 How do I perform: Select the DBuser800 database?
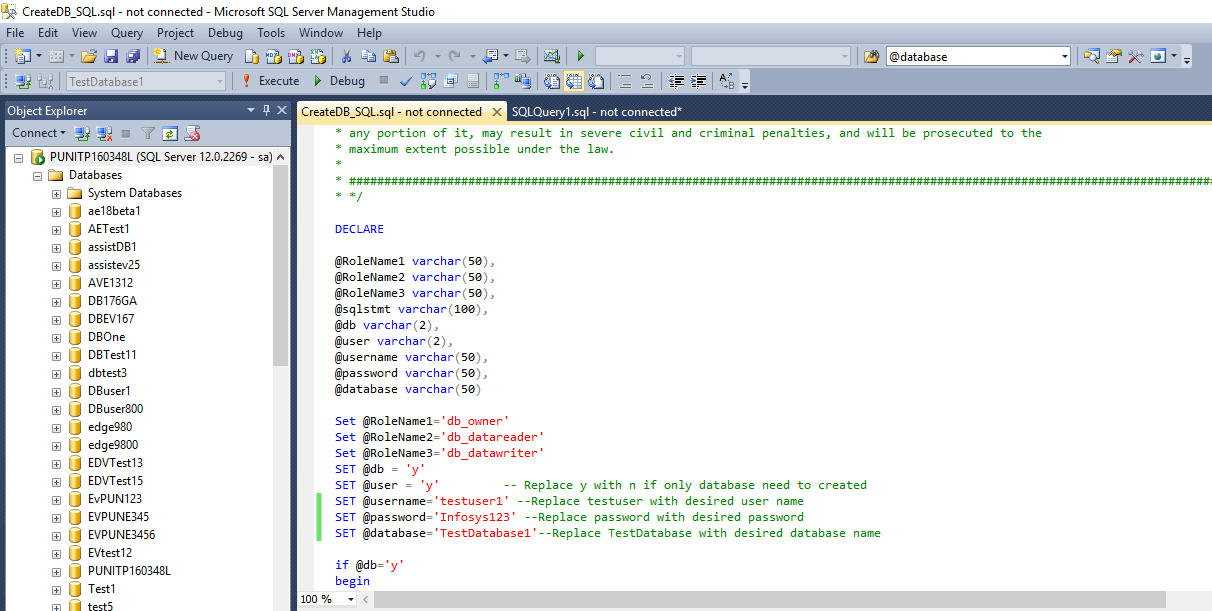(x=115, y=409)
